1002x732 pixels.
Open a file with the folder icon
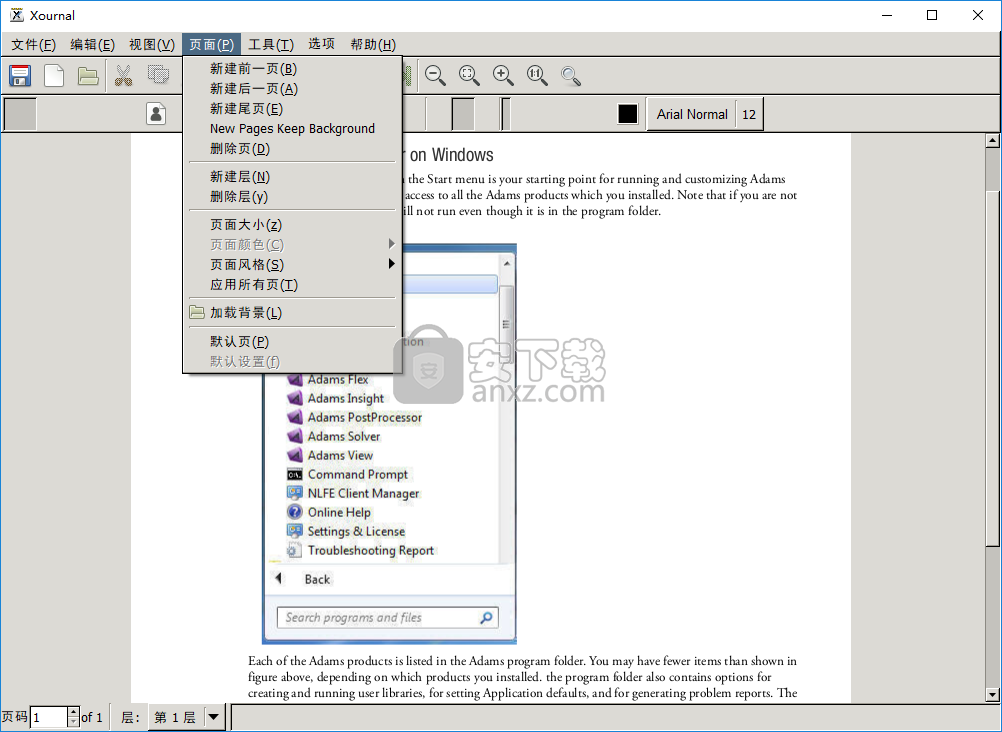(88, 75)
